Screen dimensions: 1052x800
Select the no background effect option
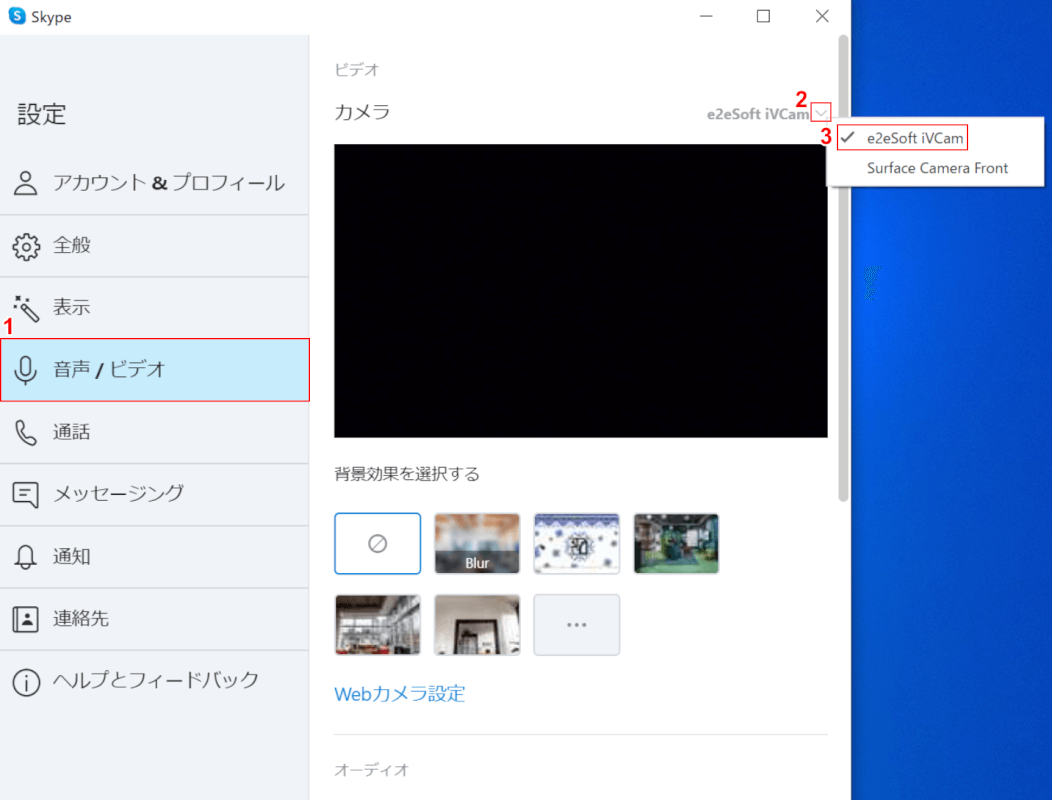tap(377, 543)
